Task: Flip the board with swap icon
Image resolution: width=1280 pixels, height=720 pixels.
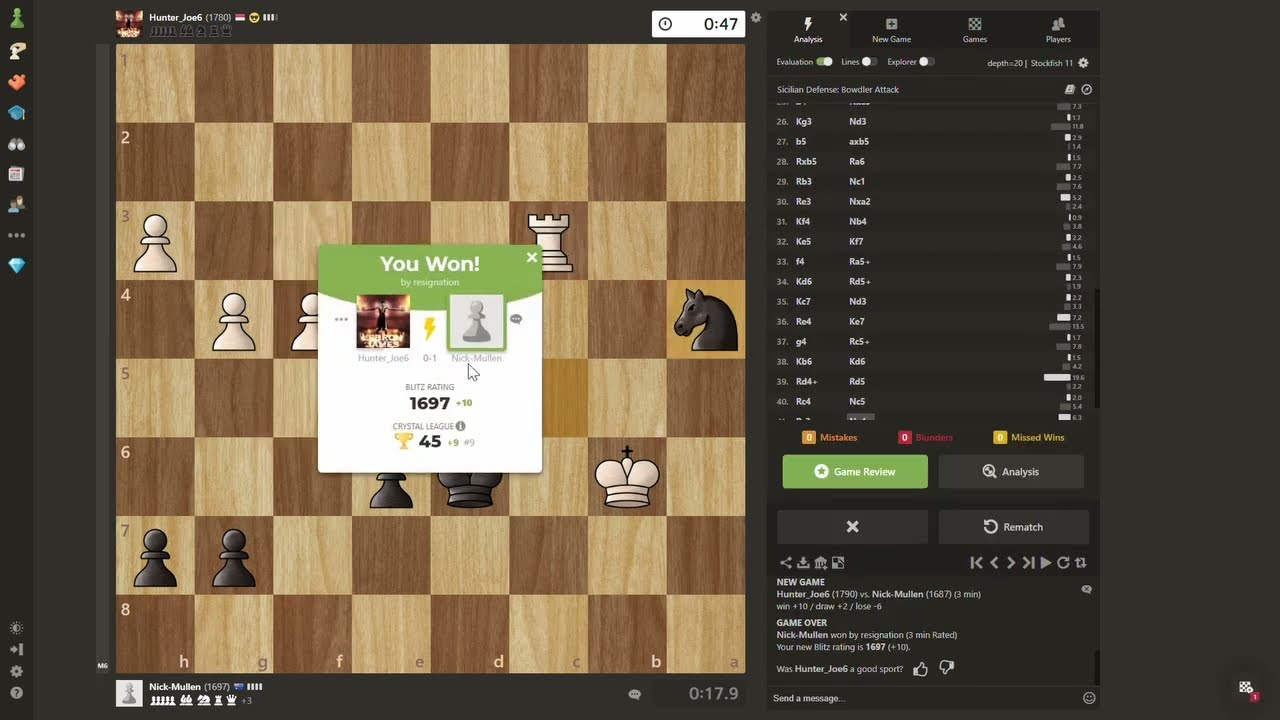Action: [x=1080, y=563]
